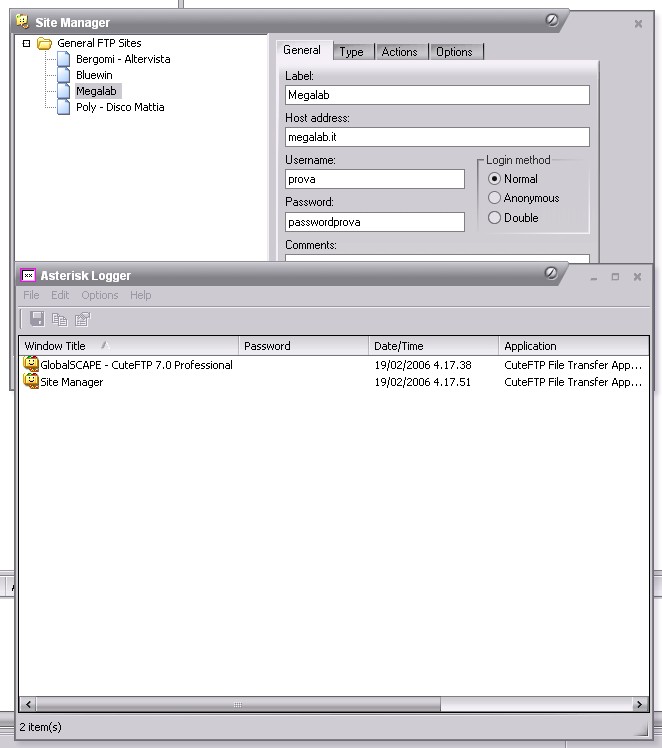Click the Password field showing passwordprova
662x748 pixels.
[x=375, y=222]
